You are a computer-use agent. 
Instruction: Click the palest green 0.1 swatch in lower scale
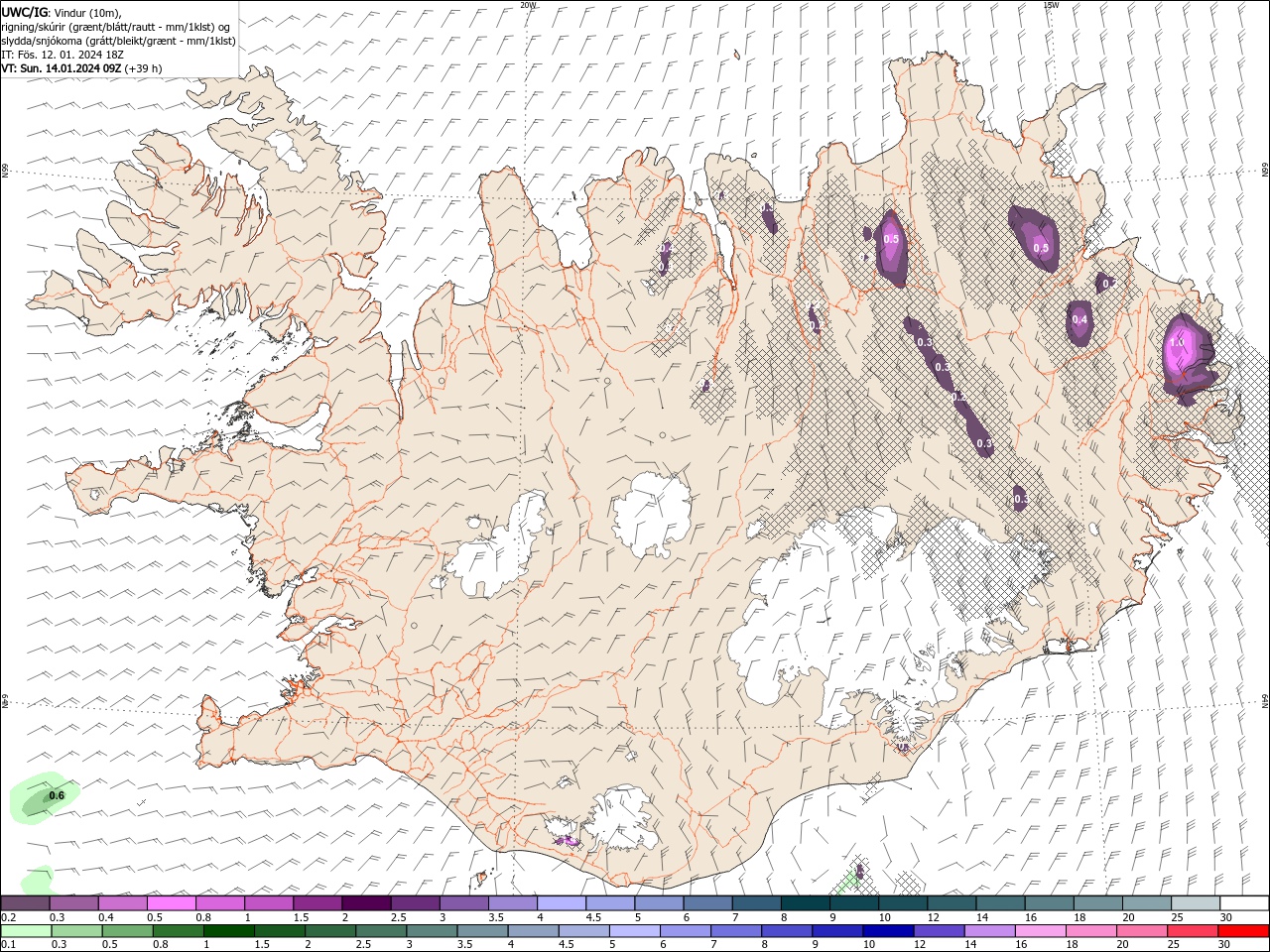click(x=26, y=931)
